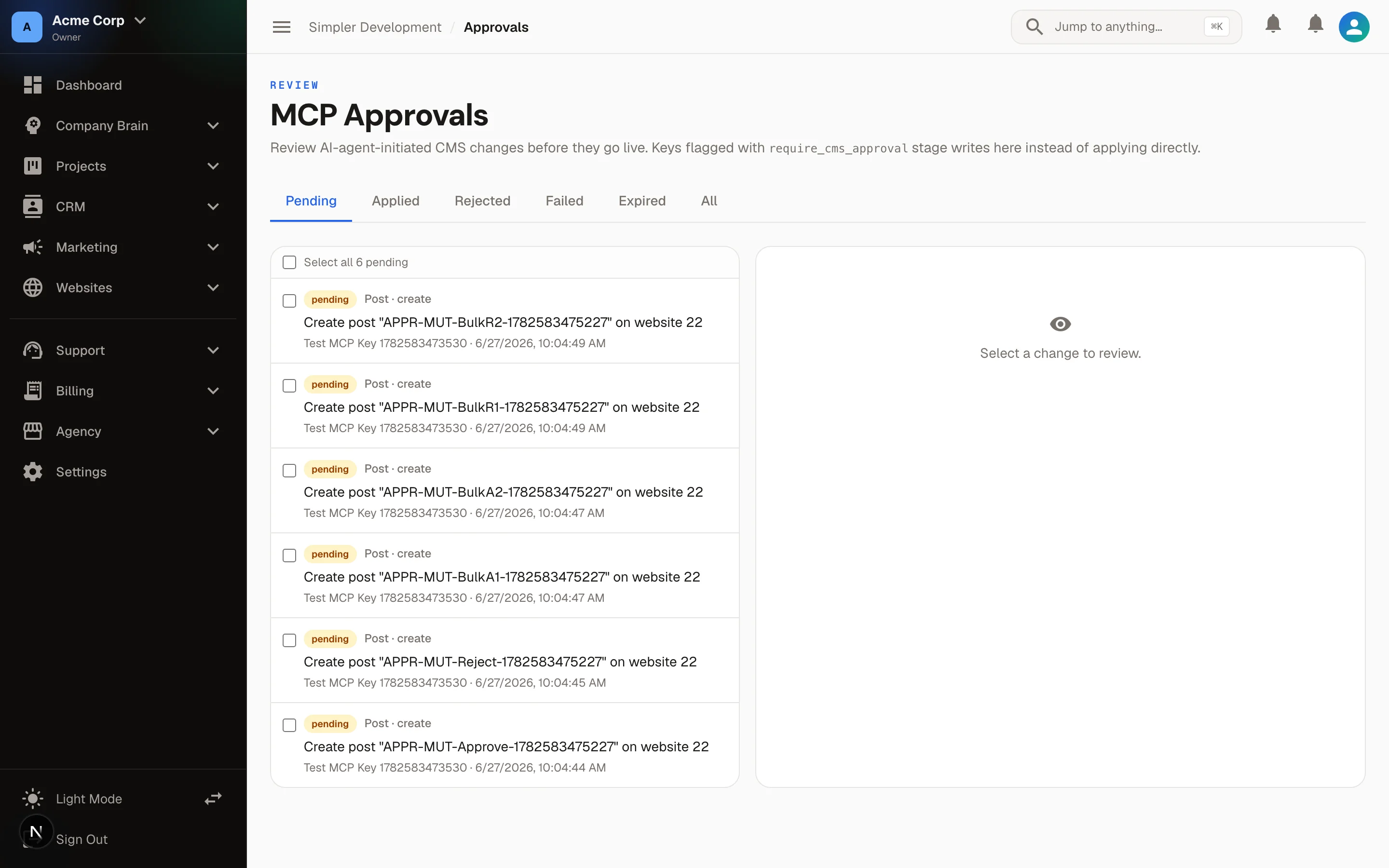Open the Settings label in sidebar
The image size is (1389, 868).
[81, 472]
